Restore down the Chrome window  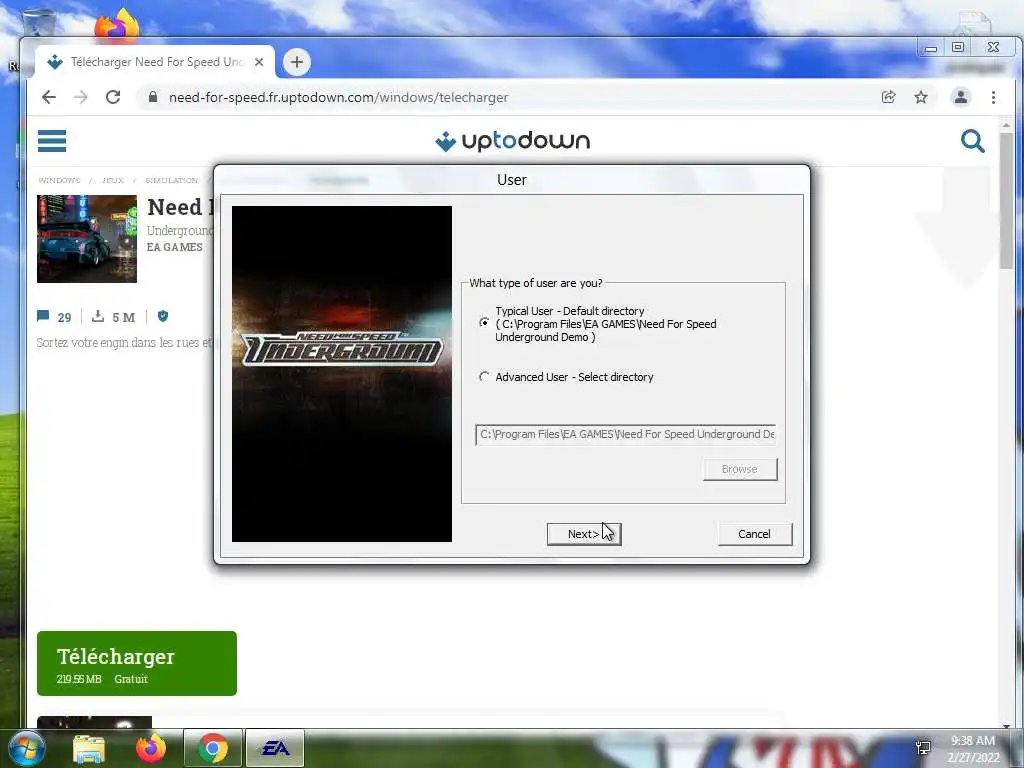[x=958, y=48]
